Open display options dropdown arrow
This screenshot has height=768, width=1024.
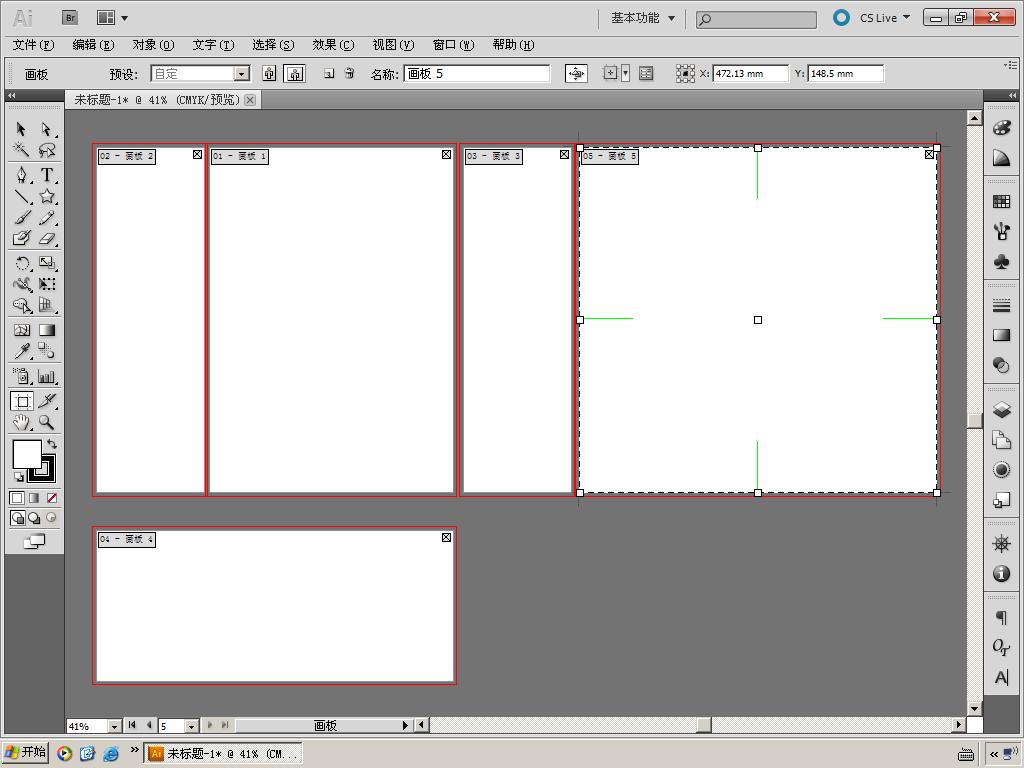(625, 74)
